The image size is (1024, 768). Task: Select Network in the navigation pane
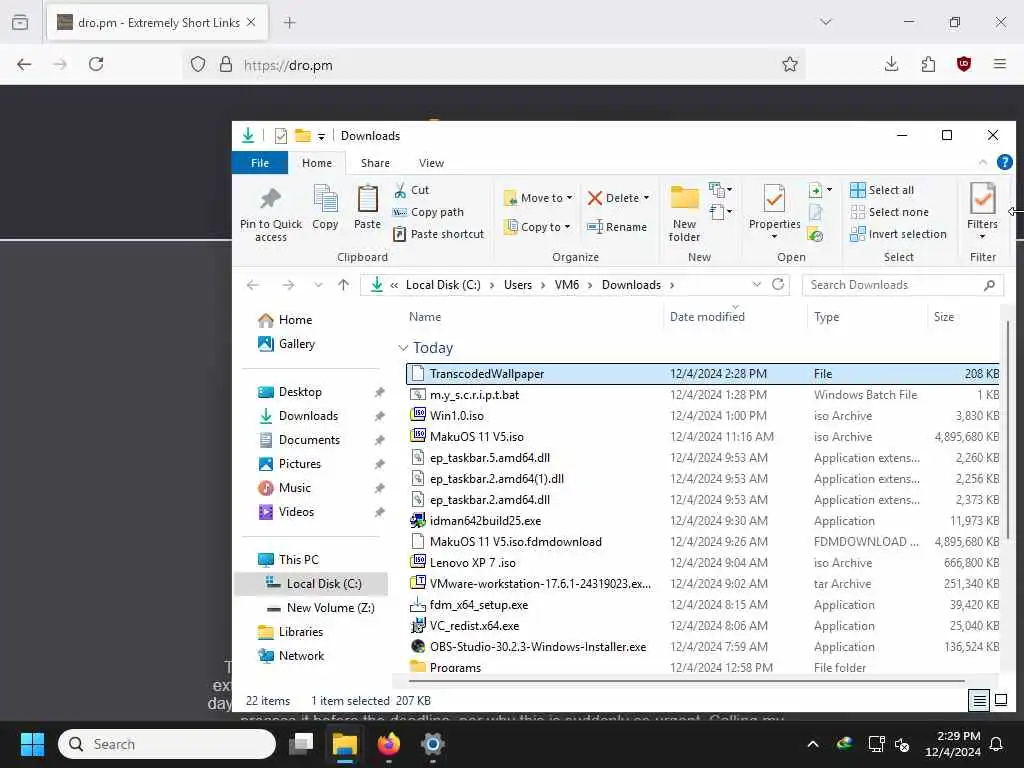click(x=301, y=656)
